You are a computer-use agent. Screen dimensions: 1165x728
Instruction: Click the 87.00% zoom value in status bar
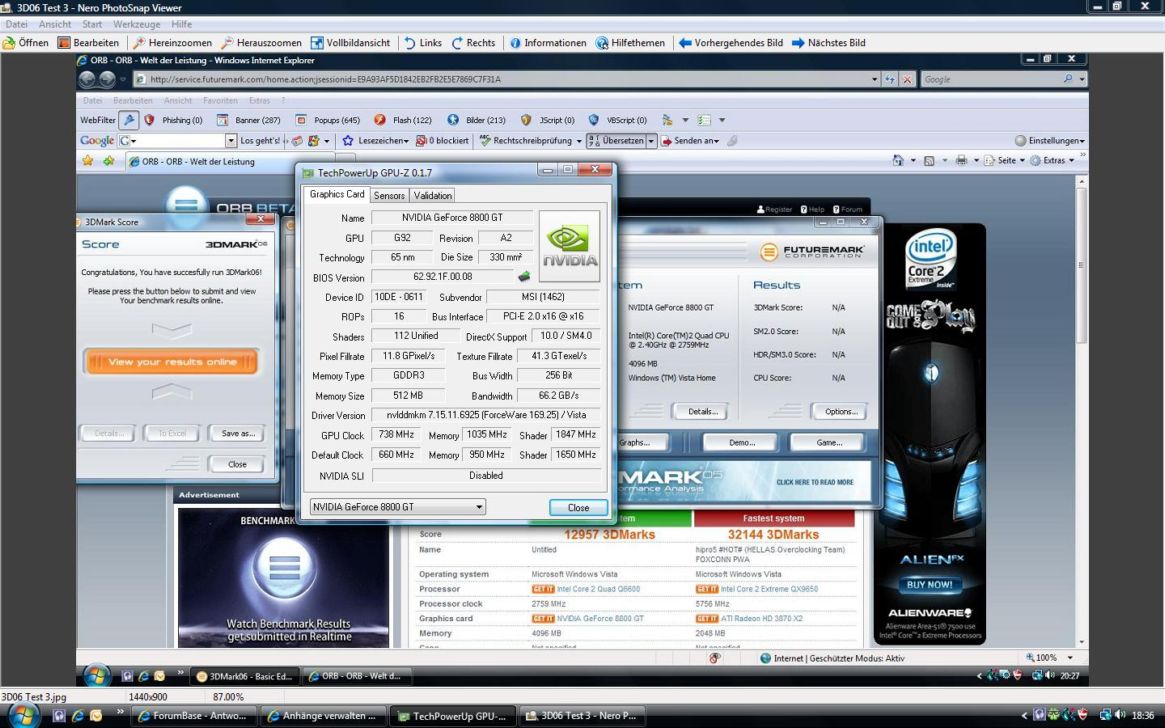tap(228, 697)
